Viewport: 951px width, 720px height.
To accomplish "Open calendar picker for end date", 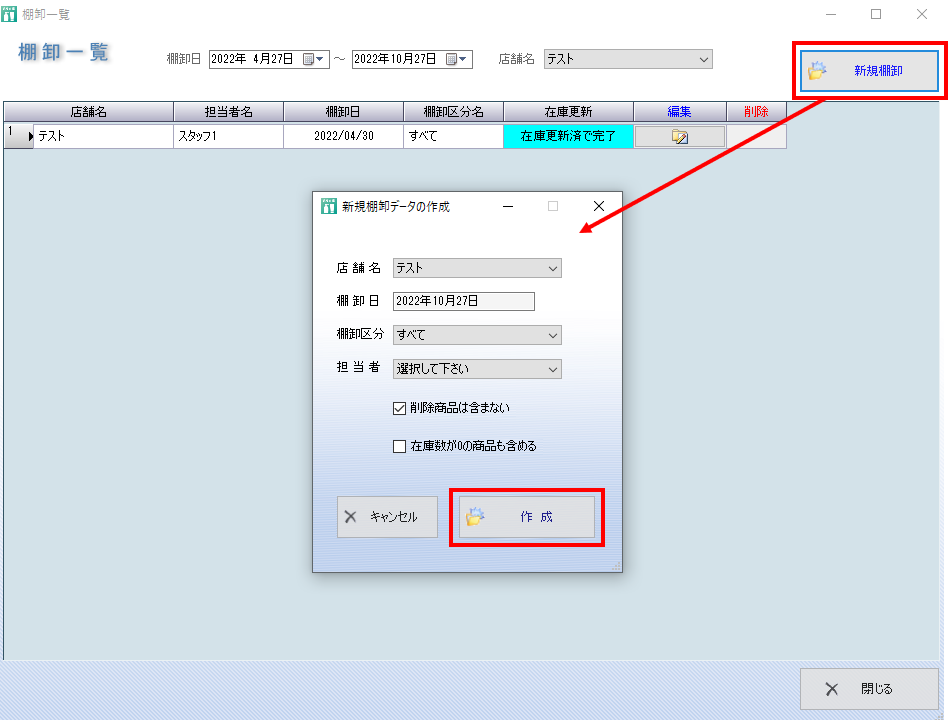I will pyautogui.click(x=457, y=60).
